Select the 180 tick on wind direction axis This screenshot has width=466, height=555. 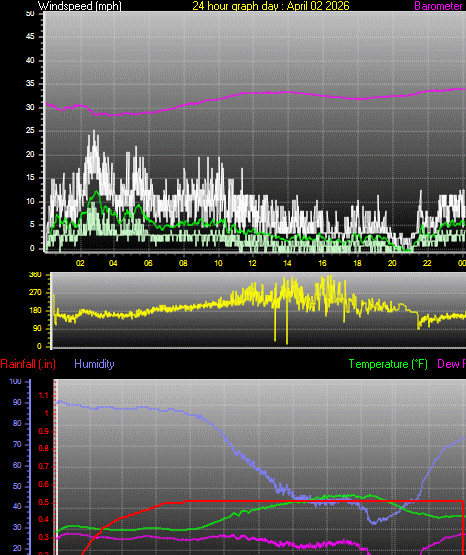35,310
